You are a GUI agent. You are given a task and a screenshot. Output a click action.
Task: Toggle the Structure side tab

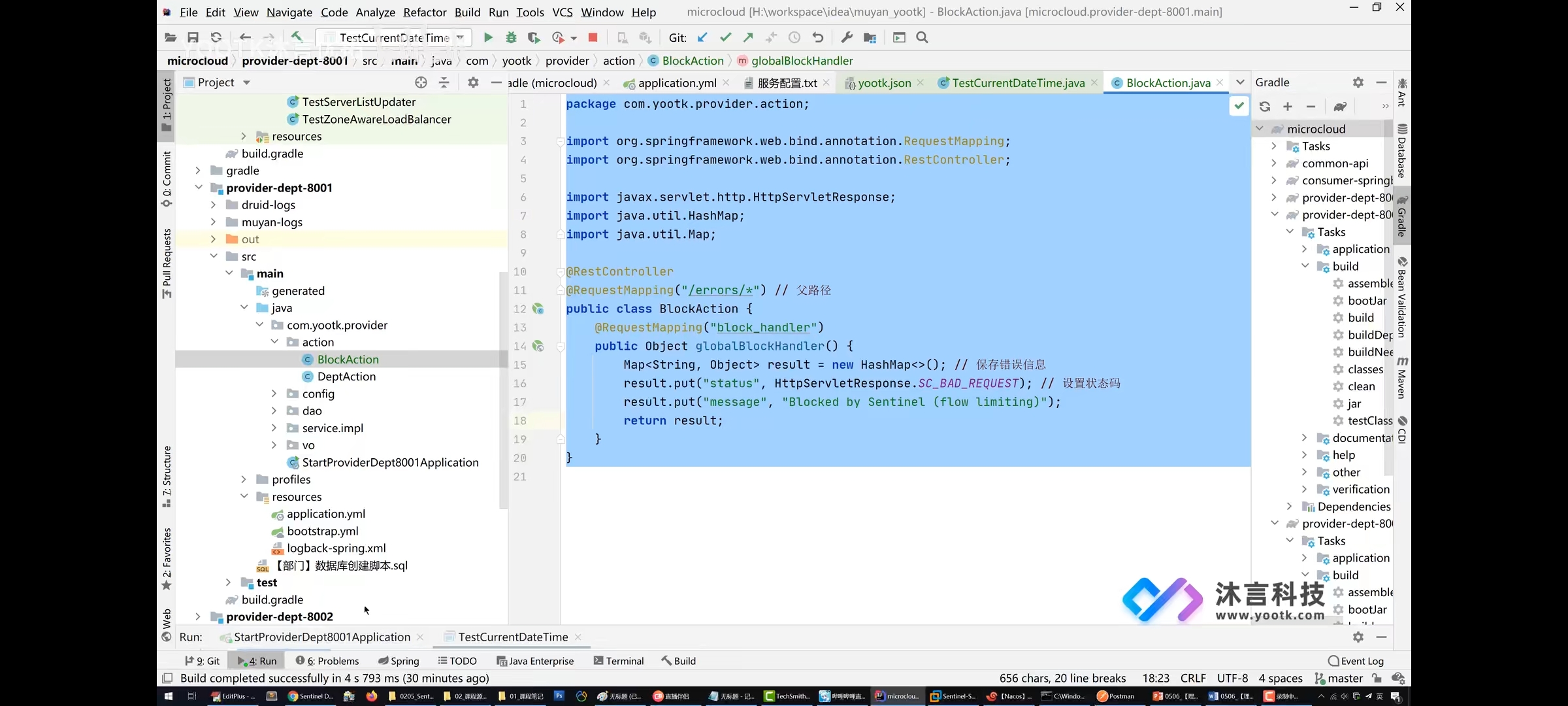167,477
